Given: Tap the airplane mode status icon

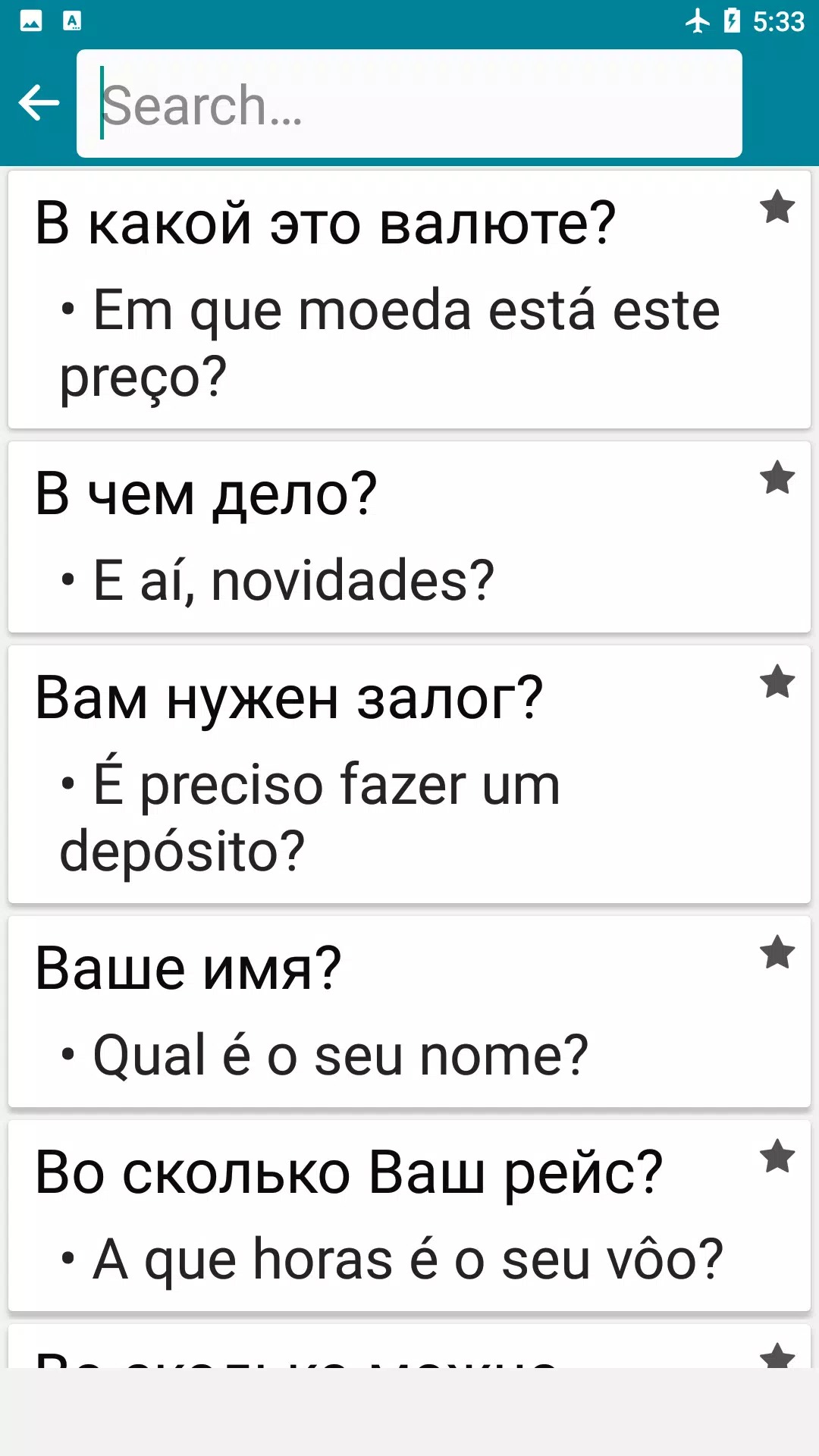Looking at the screenshot, I should [x=698, y=21].
